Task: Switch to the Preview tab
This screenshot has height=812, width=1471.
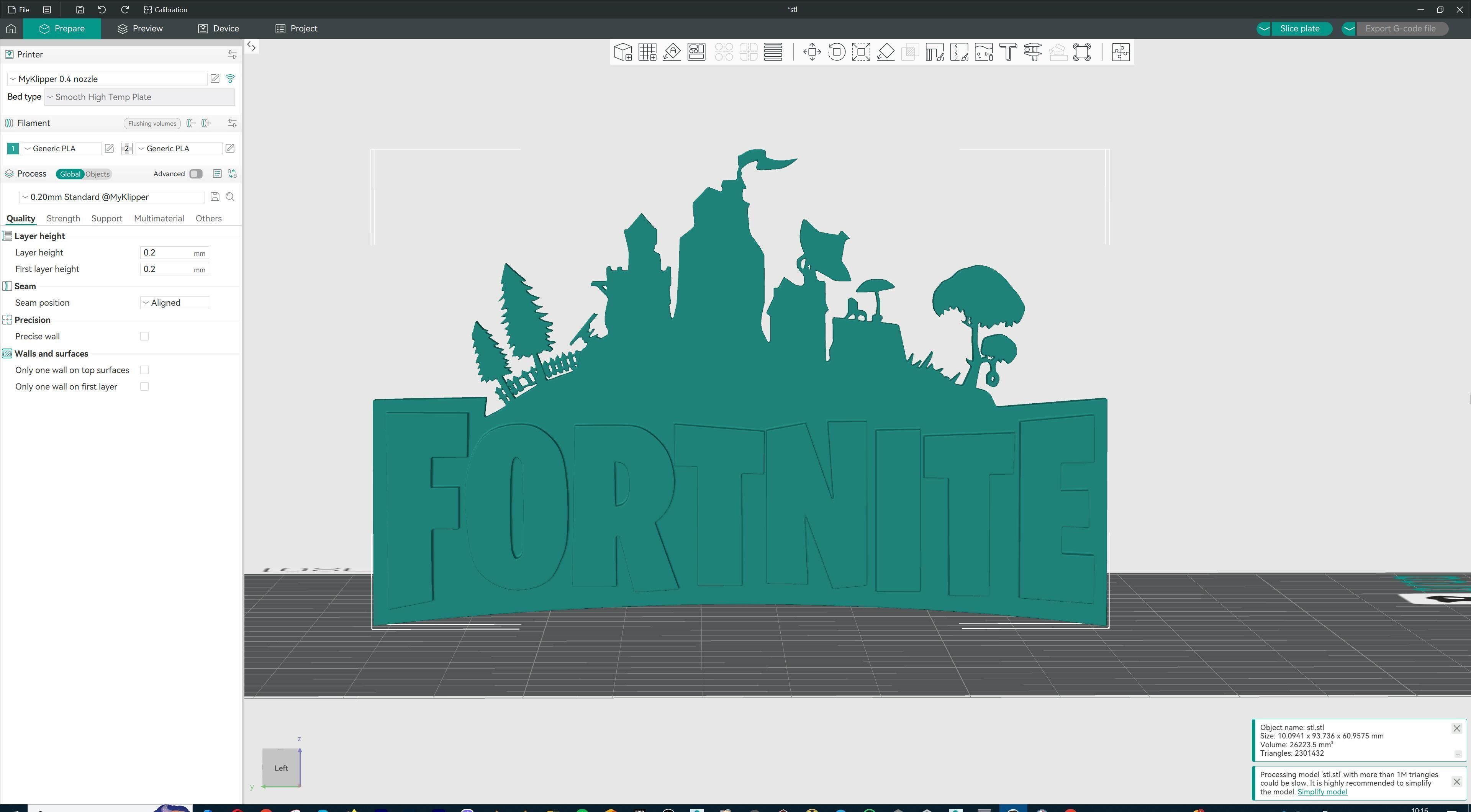Action: click(140, 29)
